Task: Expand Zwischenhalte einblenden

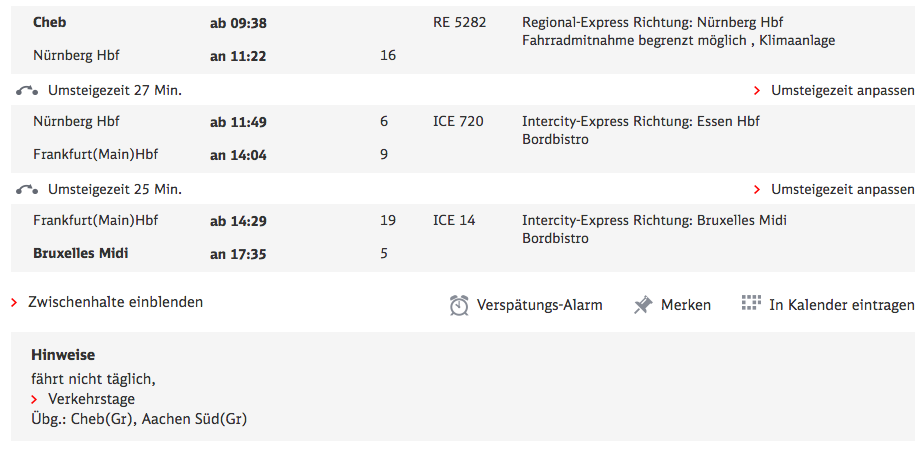Action: pos(115,302)
